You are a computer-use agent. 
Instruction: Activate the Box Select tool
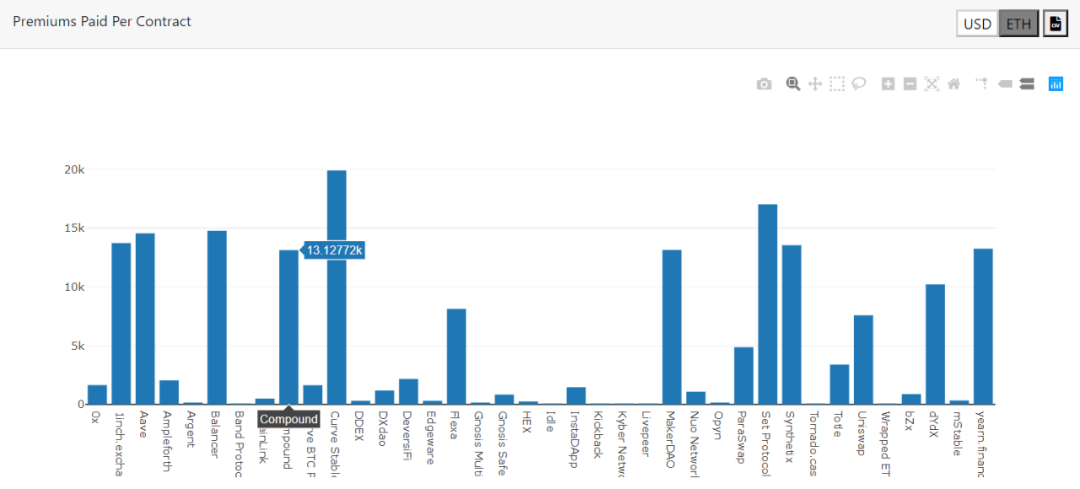(x=837, y=84)
